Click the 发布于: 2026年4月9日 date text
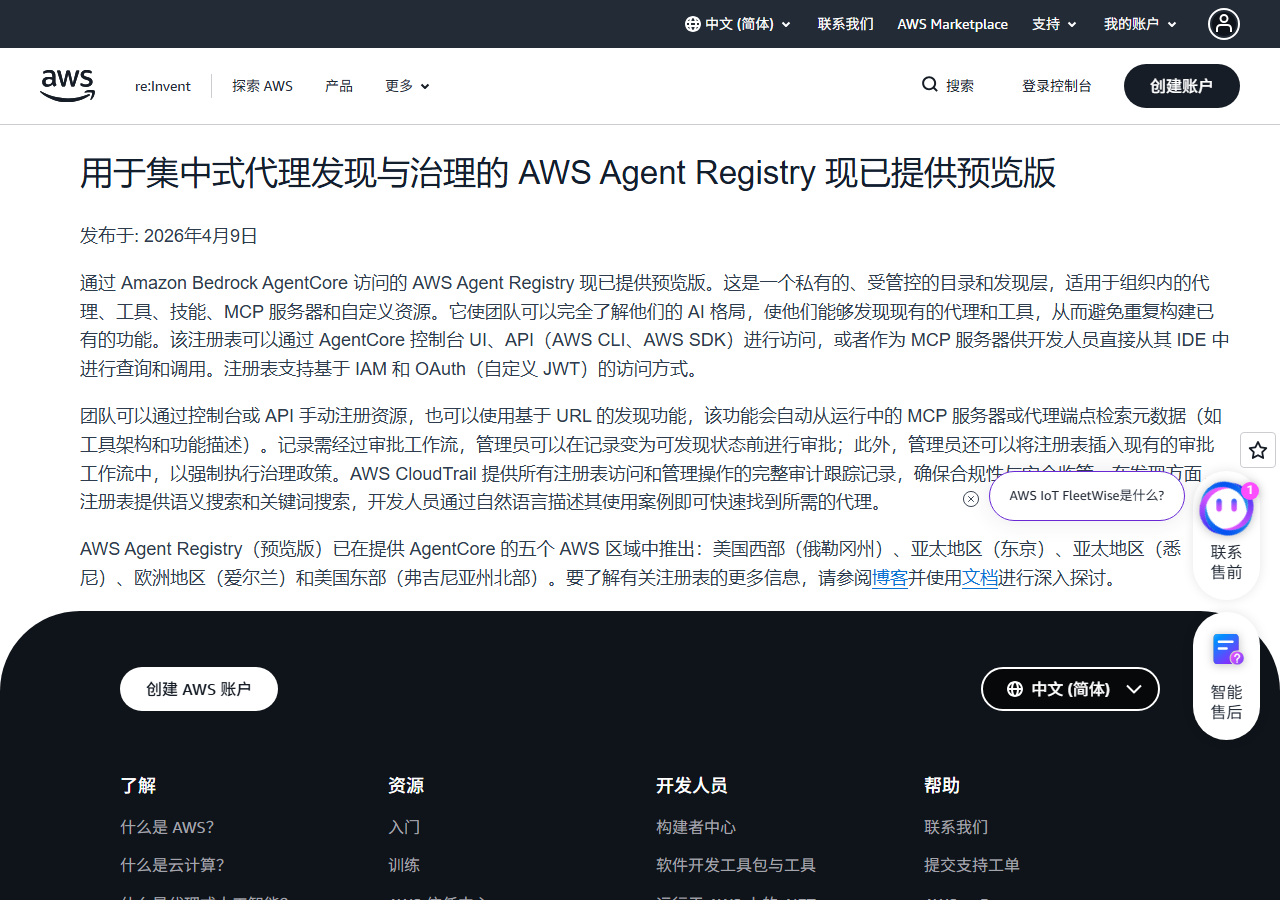The width and height of the screenshot is (1280, 900). (x=169, y=236)
